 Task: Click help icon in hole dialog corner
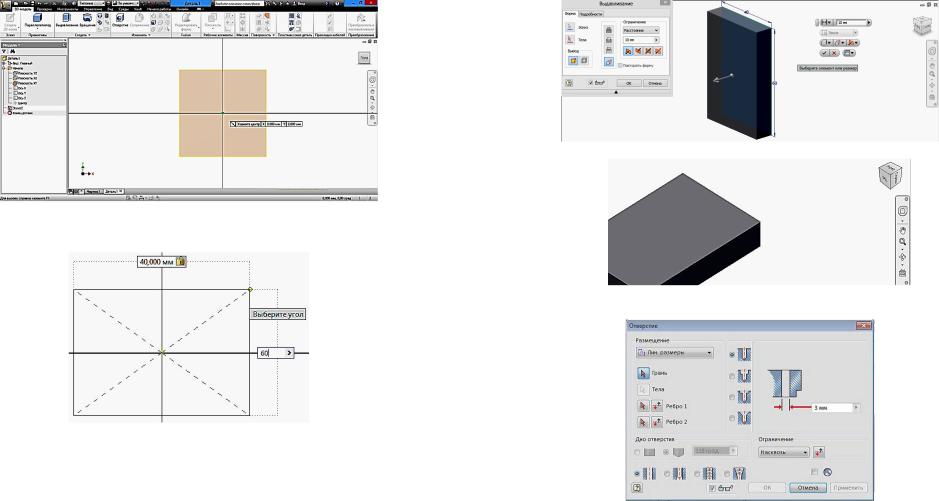[637, 487]
